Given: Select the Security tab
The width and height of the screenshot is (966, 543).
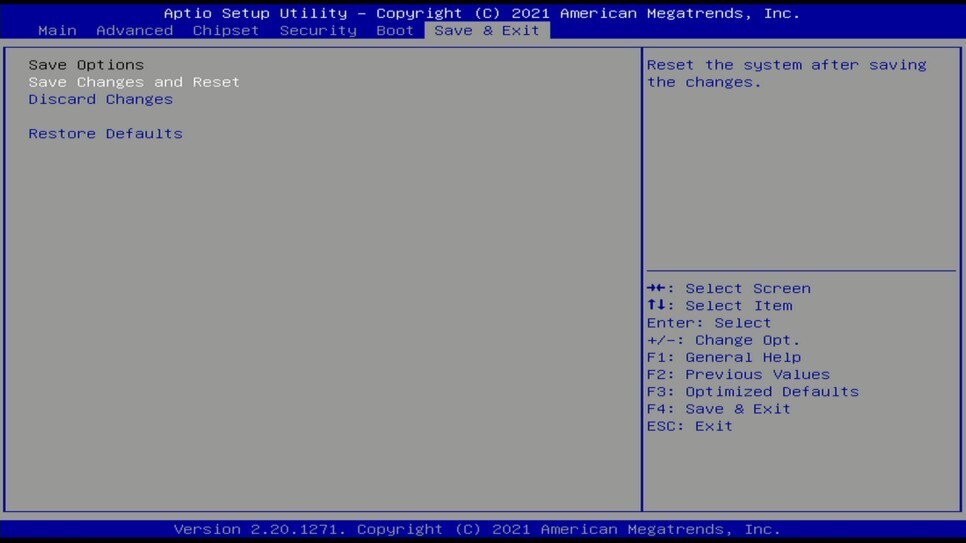Looking at the screenshot, I should 318,30.
